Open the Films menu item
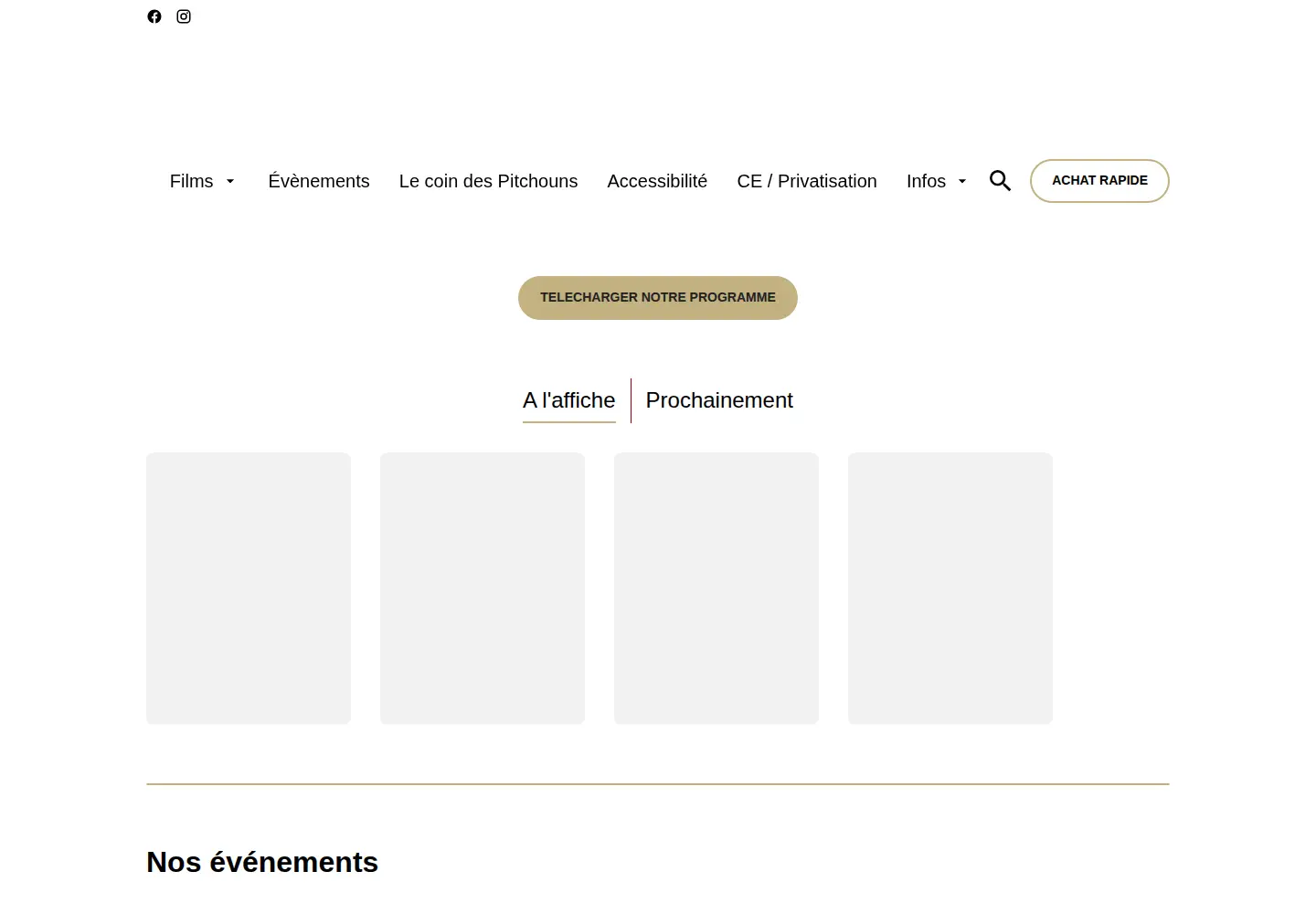 click(191, 181)
